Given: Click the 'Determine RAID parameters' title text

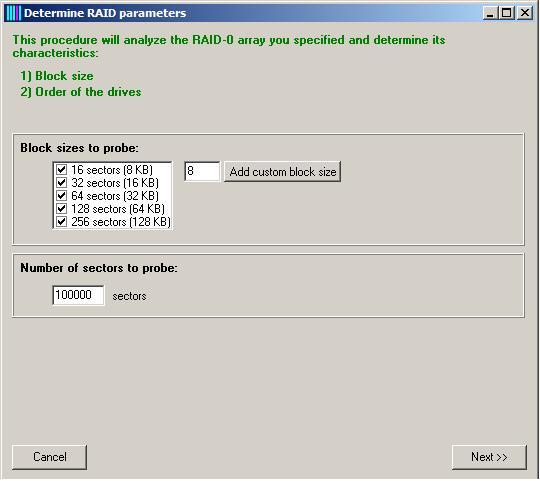Looking at the screenshot, I should (105, 13).
